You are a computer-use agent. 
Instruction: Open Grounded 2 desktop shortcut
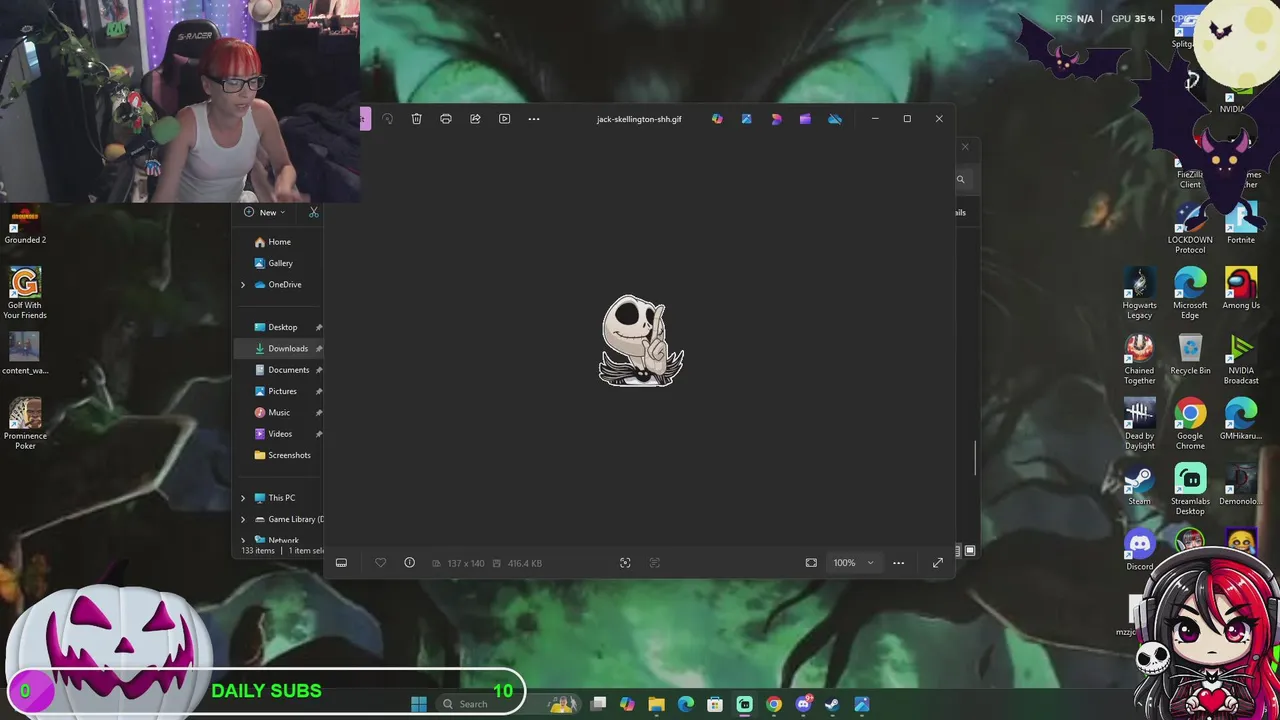click(25, 225)
